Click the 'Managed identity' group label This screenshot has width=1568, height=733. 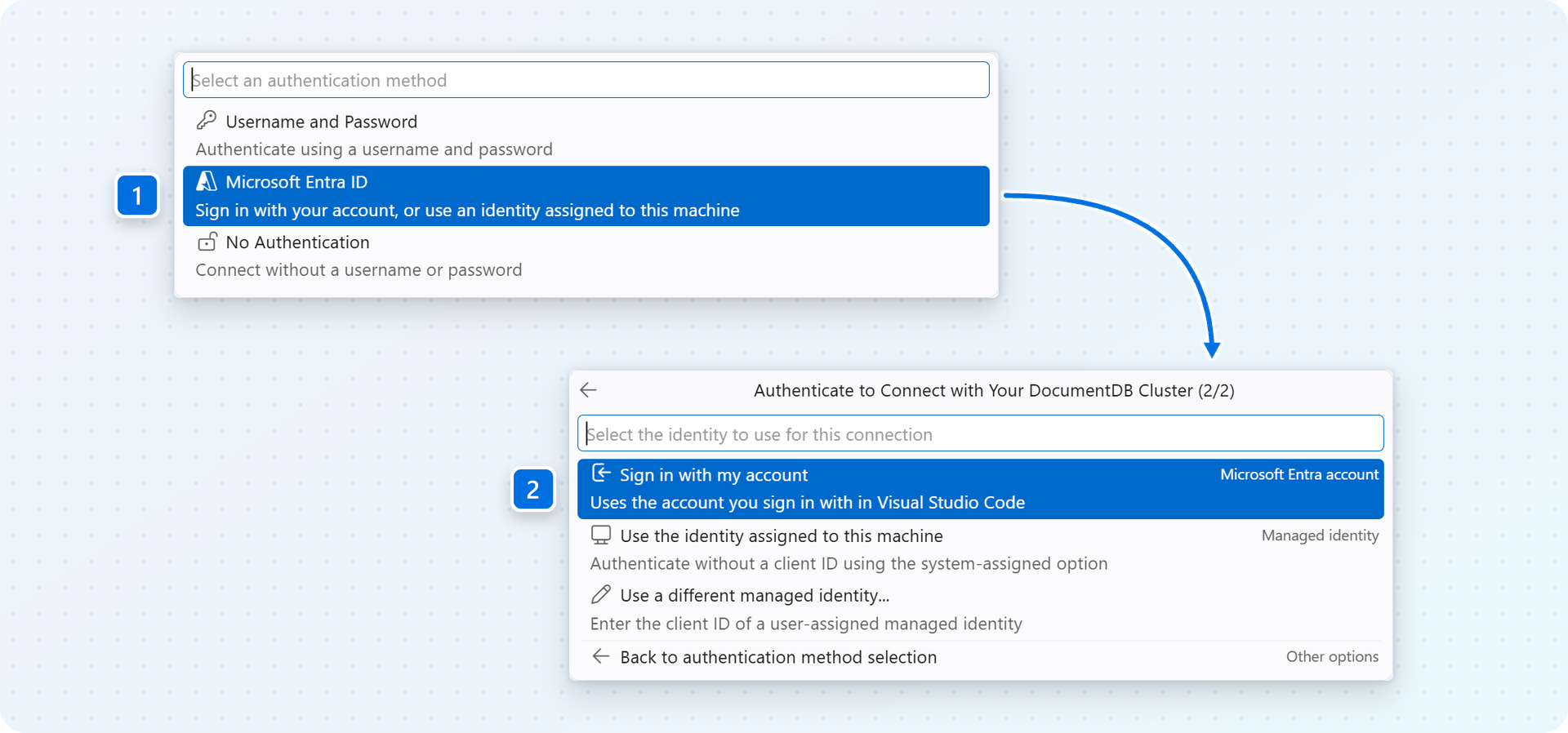1320,535
